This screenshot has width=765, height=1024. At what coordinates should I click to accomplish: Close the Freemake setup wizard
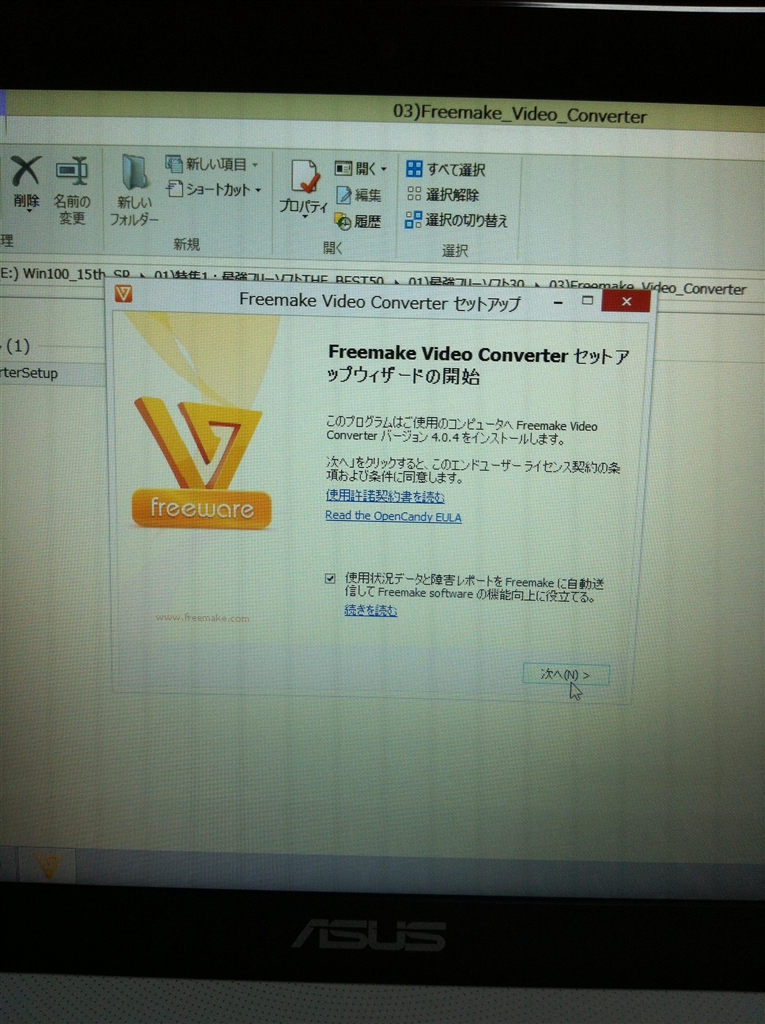point(626,301)
